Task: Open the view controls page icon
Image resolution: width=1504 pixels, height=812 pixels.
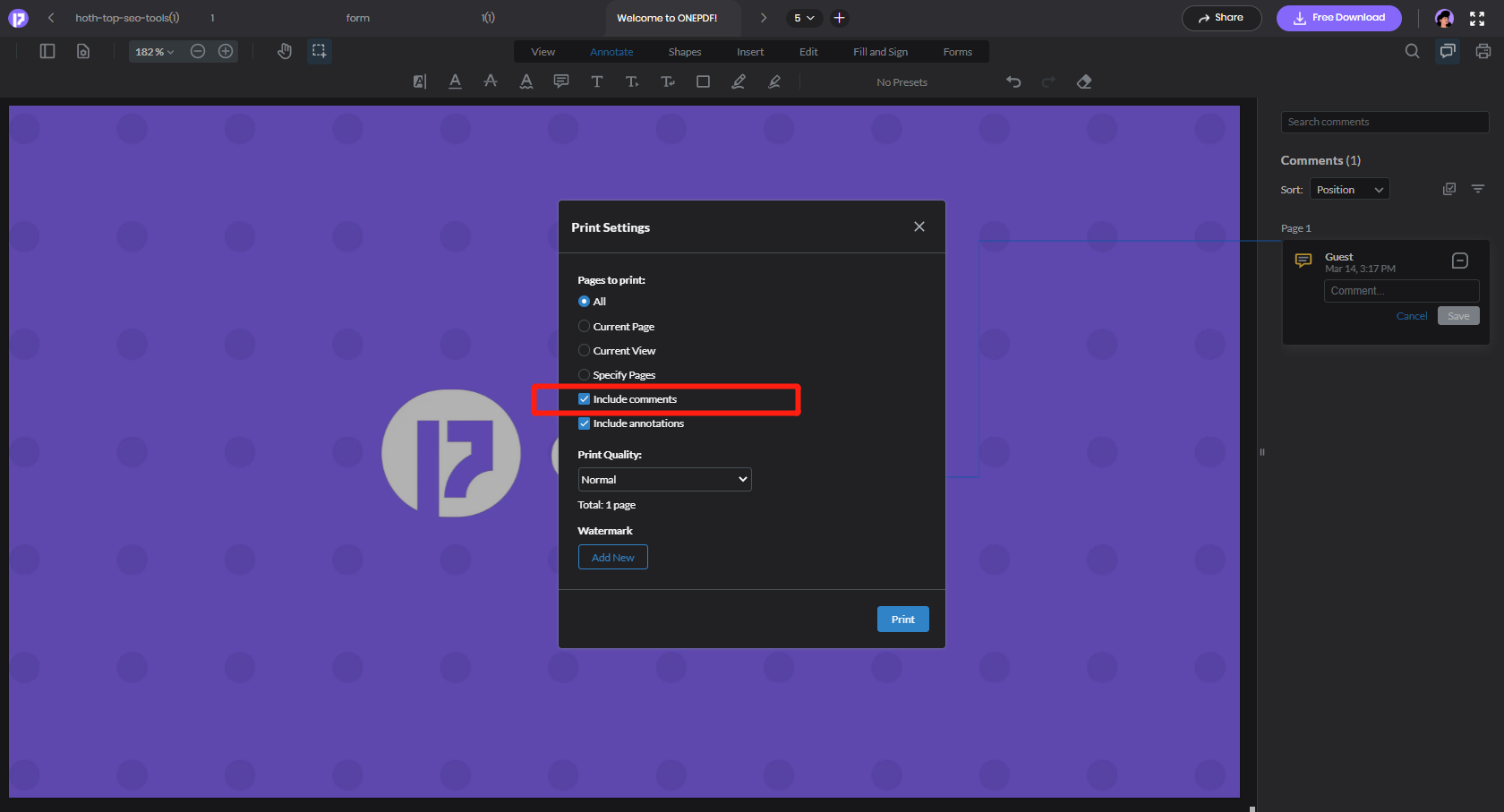Action: pyautogui.click(x=83, y=51)
